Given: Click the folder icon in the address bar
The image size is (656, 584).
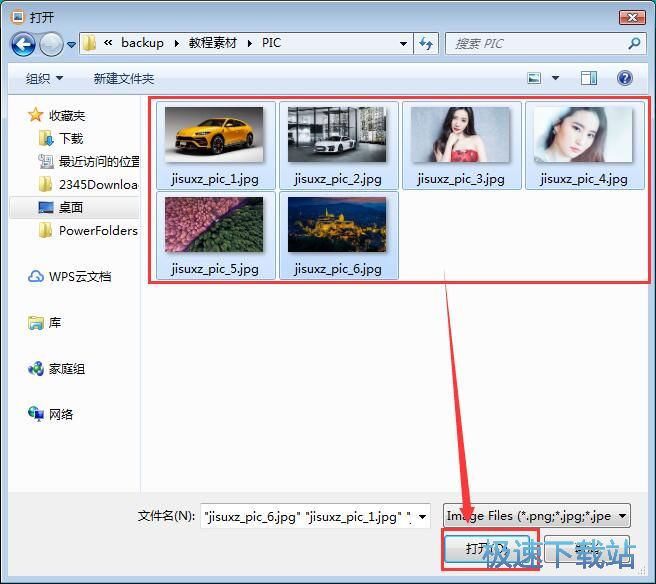Looking at the screenshot, I should point(89,43).
